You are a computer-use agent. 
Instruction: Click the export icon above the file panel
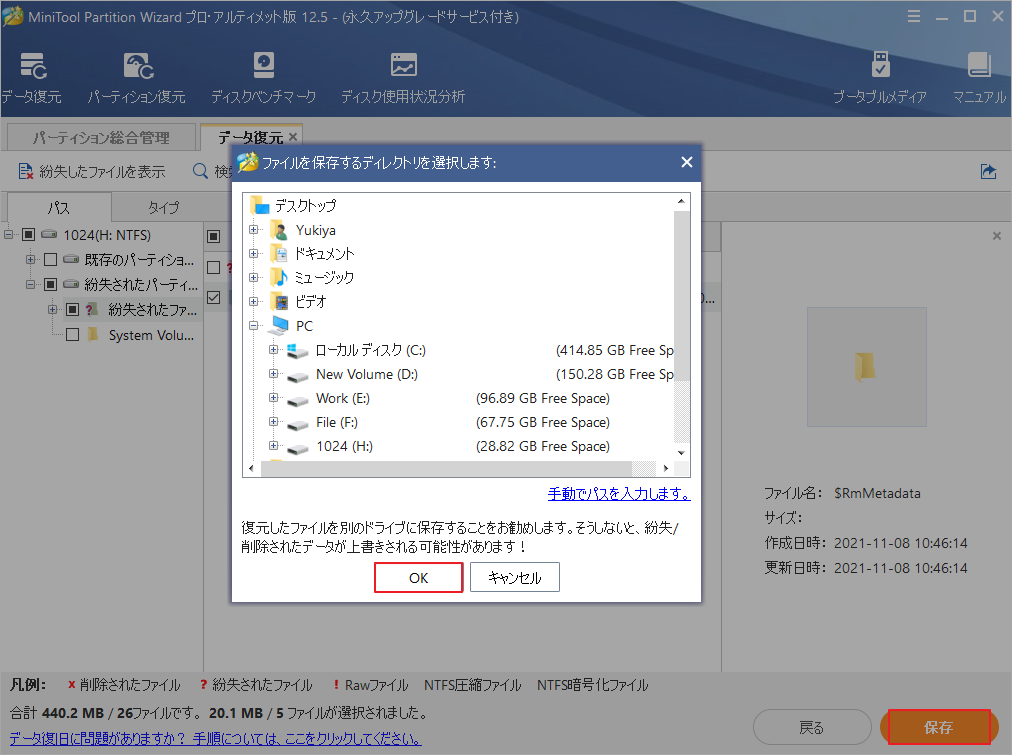988,171
